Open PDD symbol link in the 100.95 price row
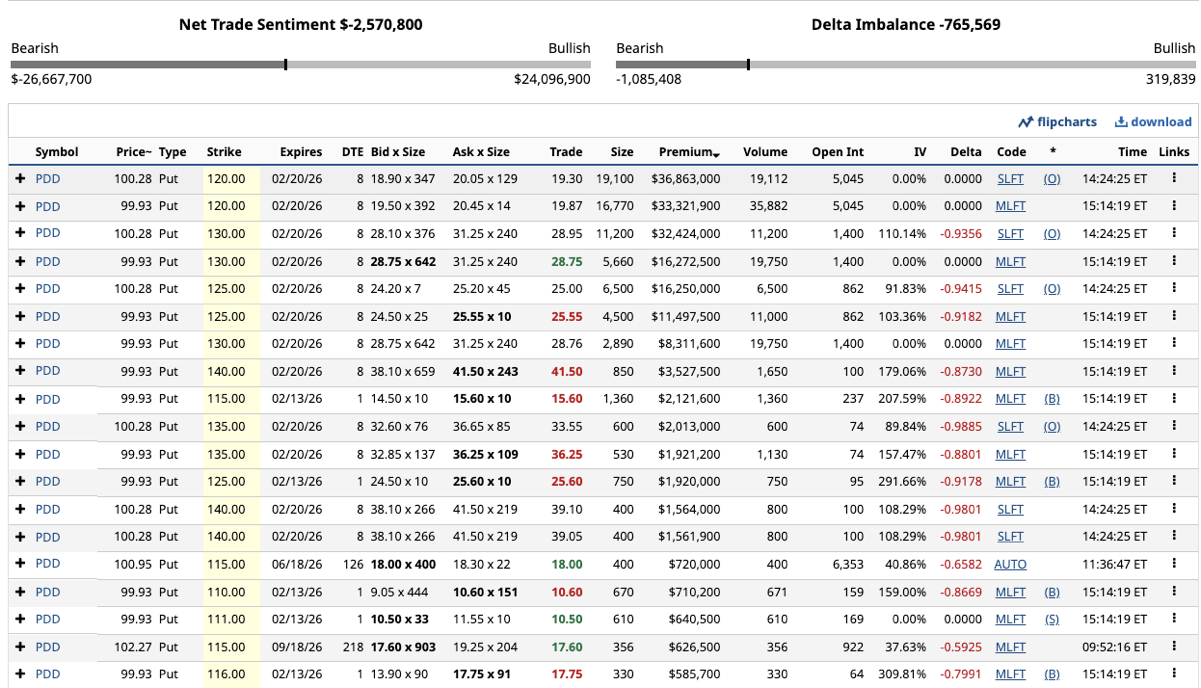The image size is (1201, 688). 48,564
